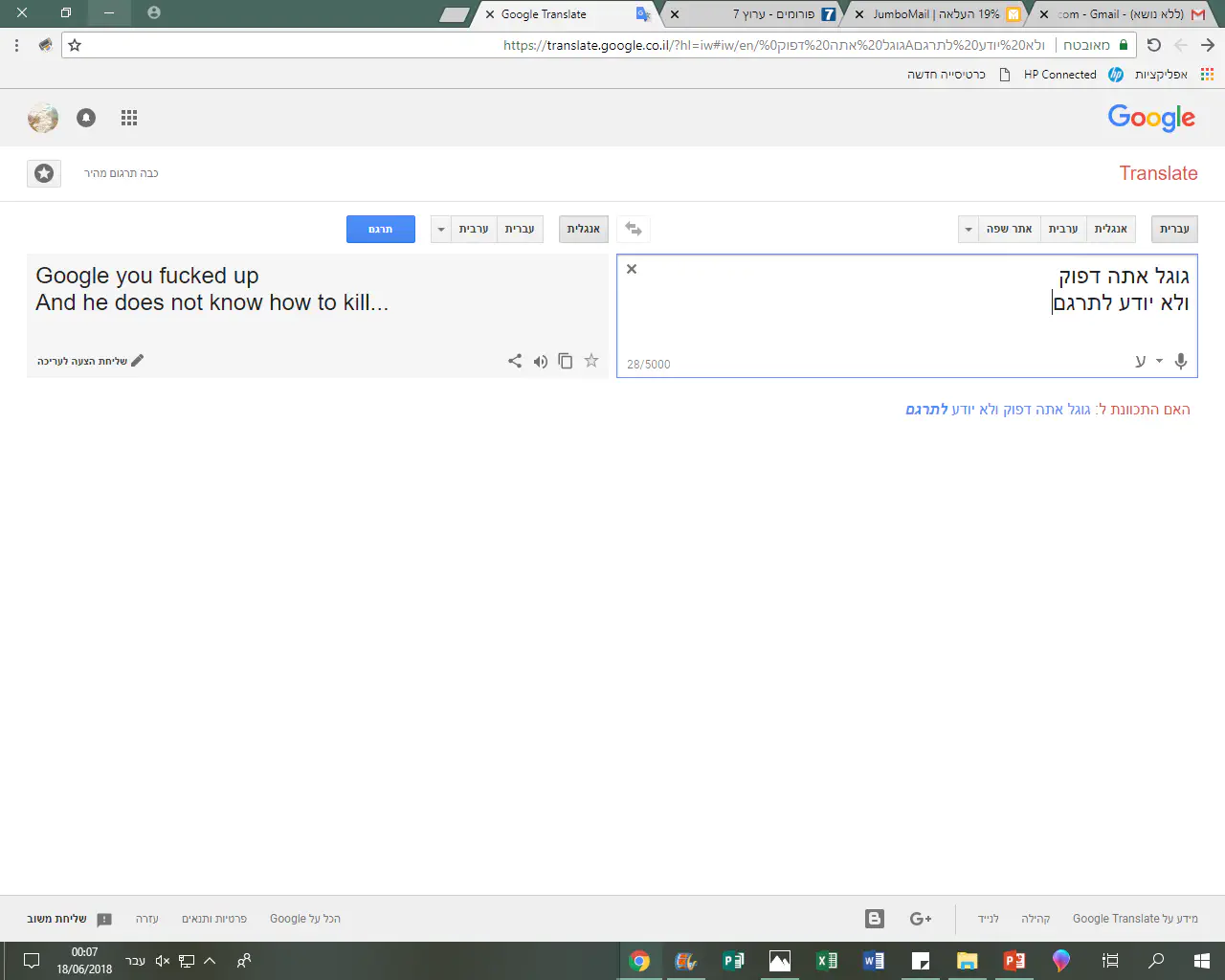
Task: Share the translation result
Action: (x=515, y=361)
